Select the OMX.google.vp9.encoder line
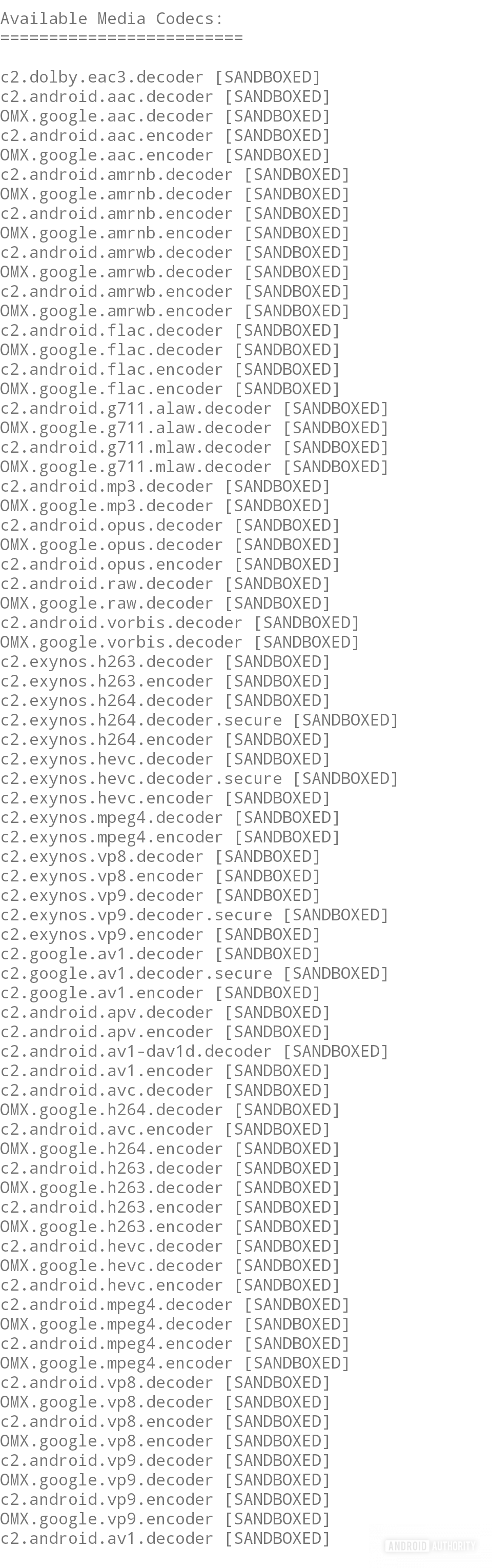The image size is (492, 1568). [x=165, y=1519]
